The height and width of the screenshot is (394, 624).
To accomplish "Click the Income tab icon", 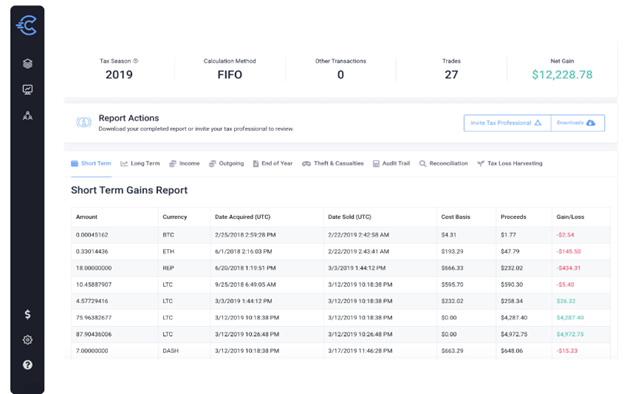I will tap(172, 164).
